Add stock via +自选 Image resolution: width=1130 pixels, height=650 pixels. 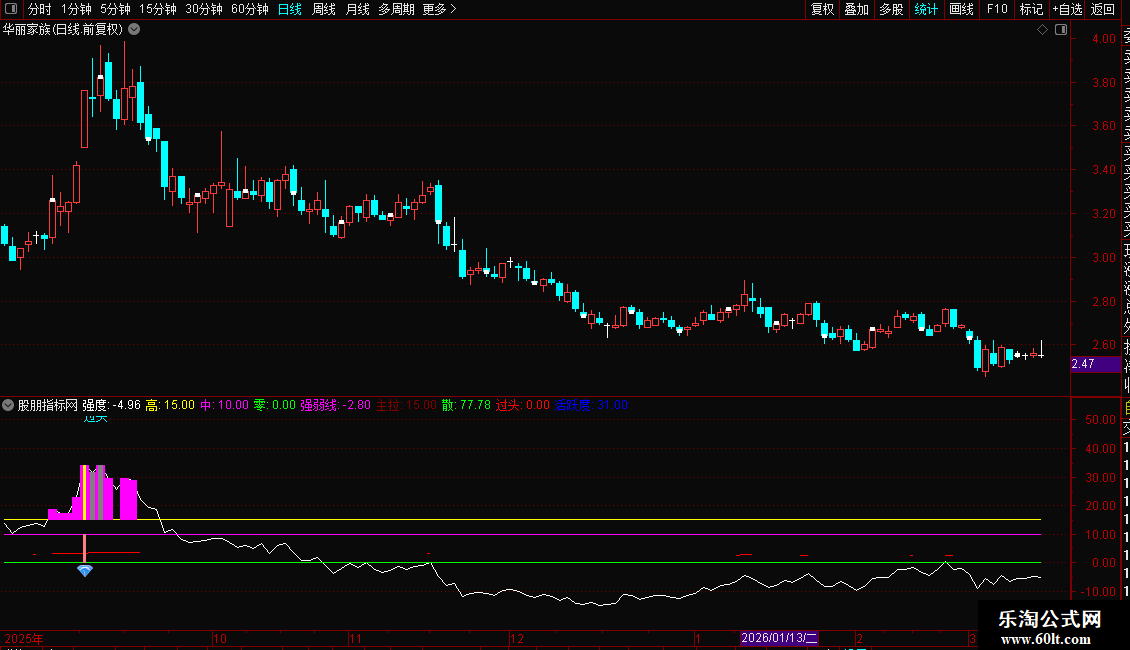click(x=1067, y=9)
